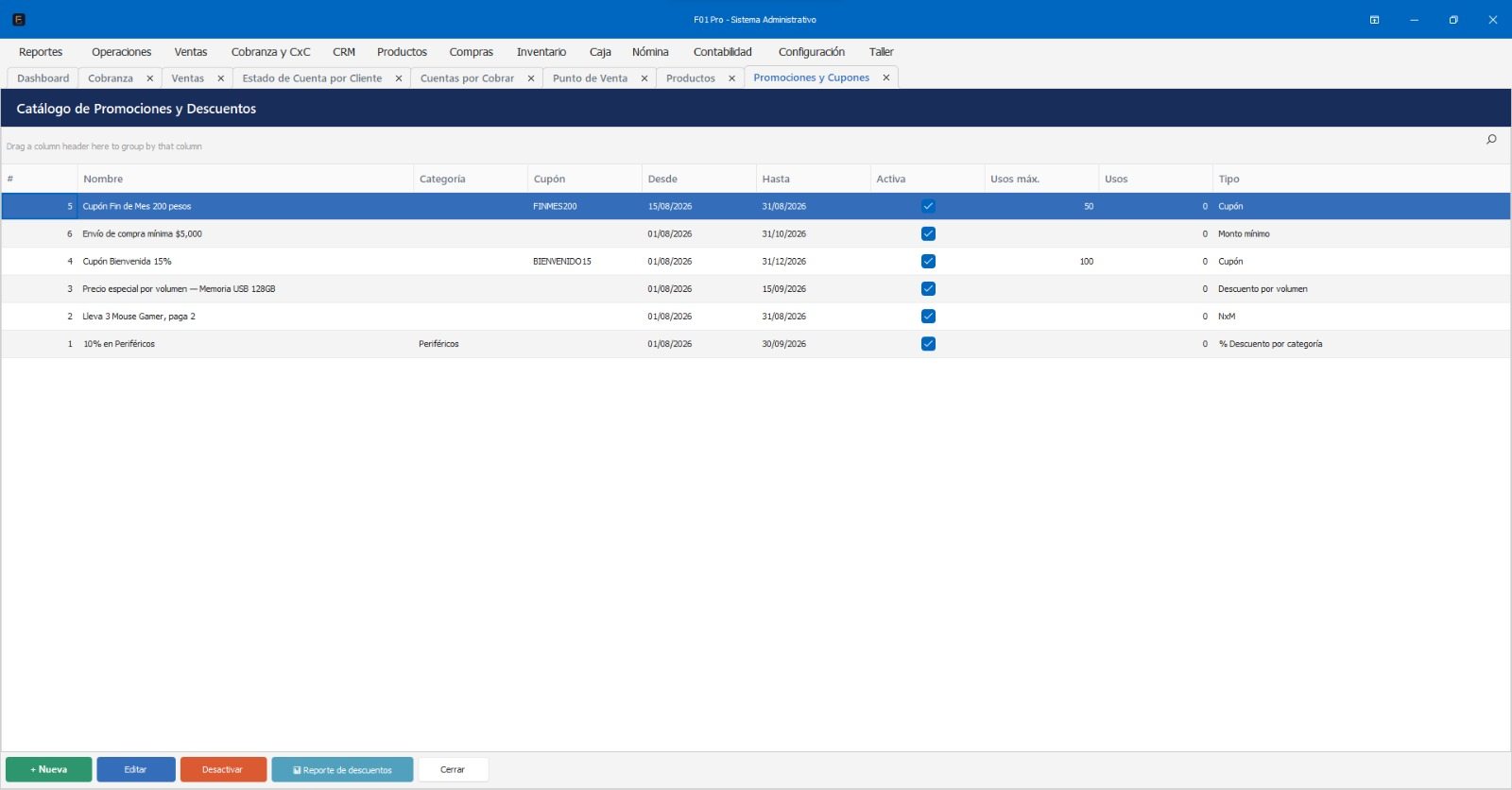Click the layout icon in title bar
Screen dimensions: 1512x790
point(1374,20)
